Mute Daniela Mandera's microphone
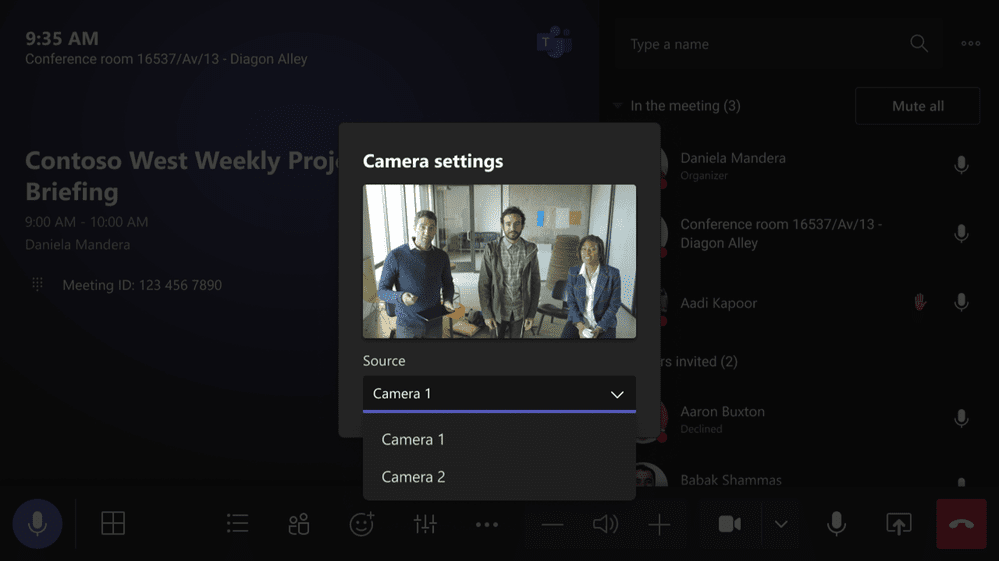The width and height of the screenshot is (999, 561). (961, 166)
